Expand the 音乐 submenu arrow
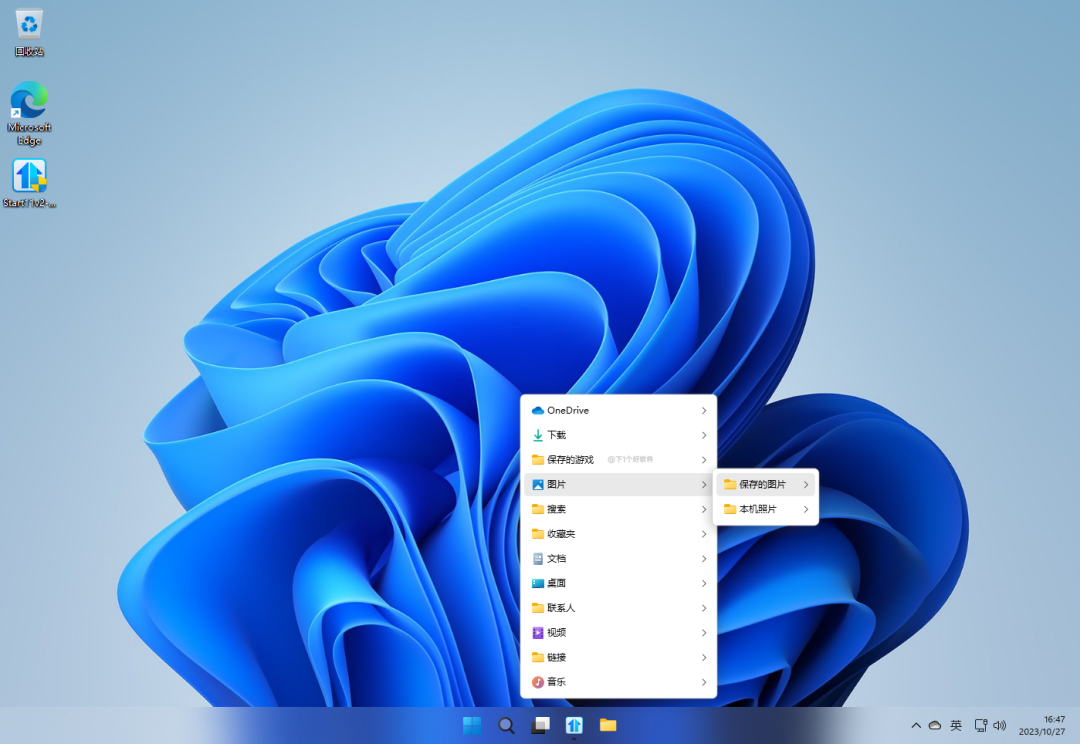 point(704,682)
